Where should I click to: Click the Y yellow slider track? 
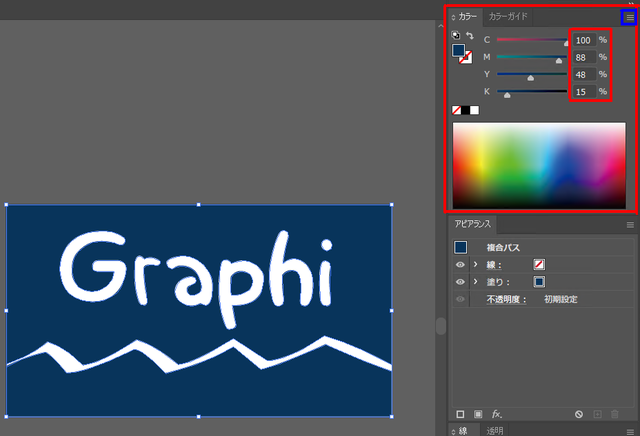pos(532,74)
